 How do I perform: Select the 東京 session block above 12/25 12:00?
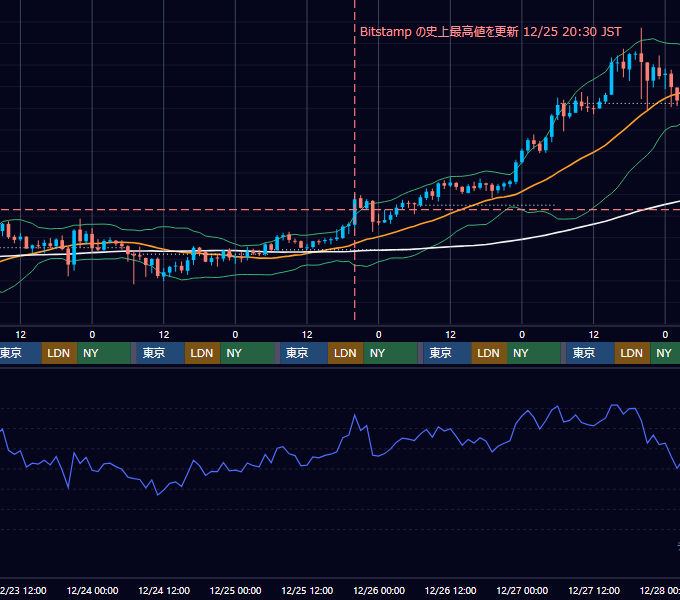tap(304, 353)
